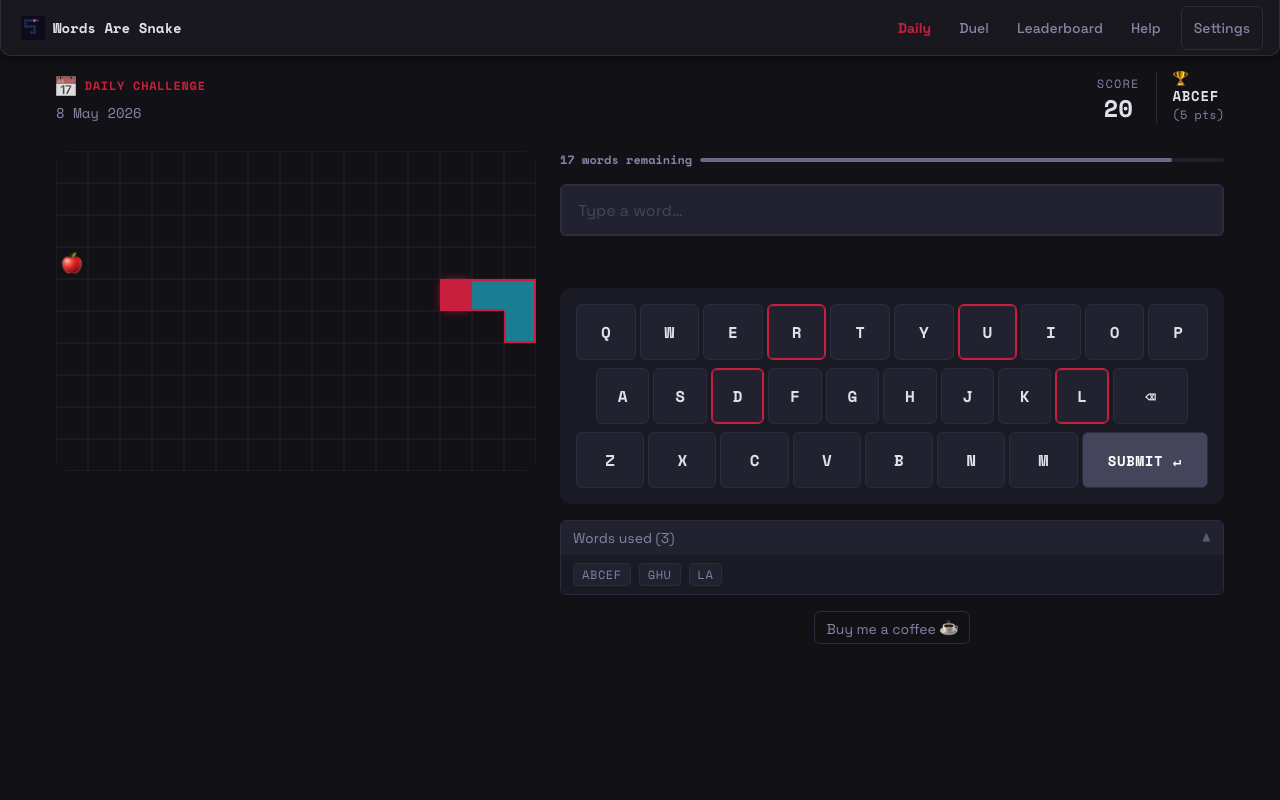
Task: Open the Duel tab
Action: 974,28
